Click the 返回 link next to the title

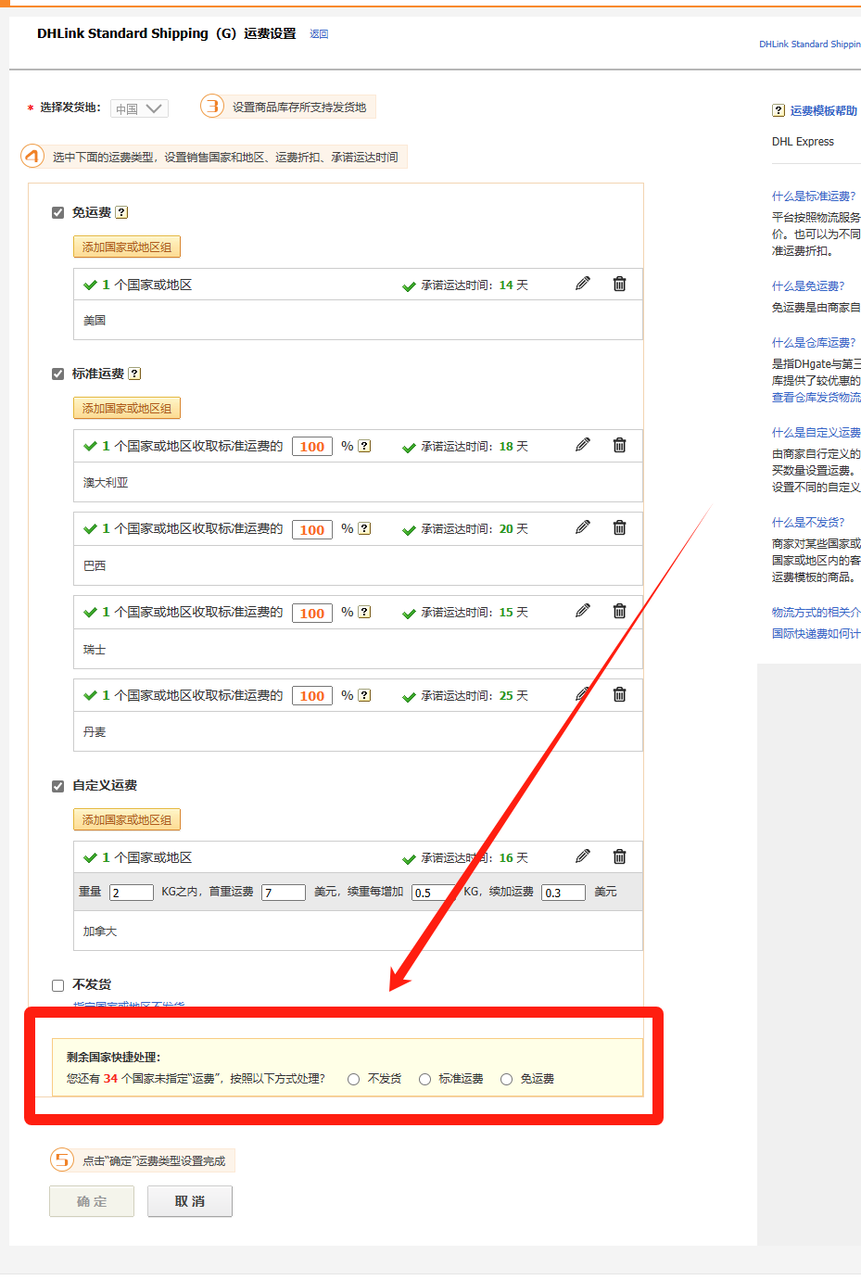(319, 34)
